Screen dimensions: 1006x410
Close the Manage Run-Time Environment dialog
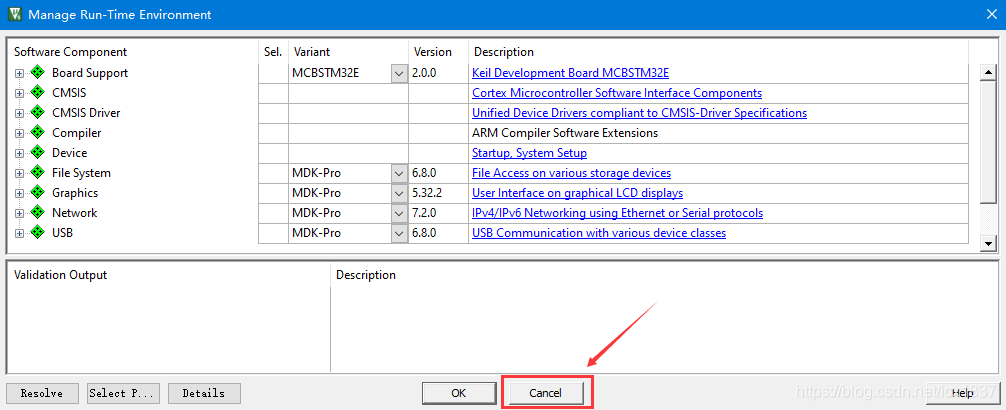point(991,14)
